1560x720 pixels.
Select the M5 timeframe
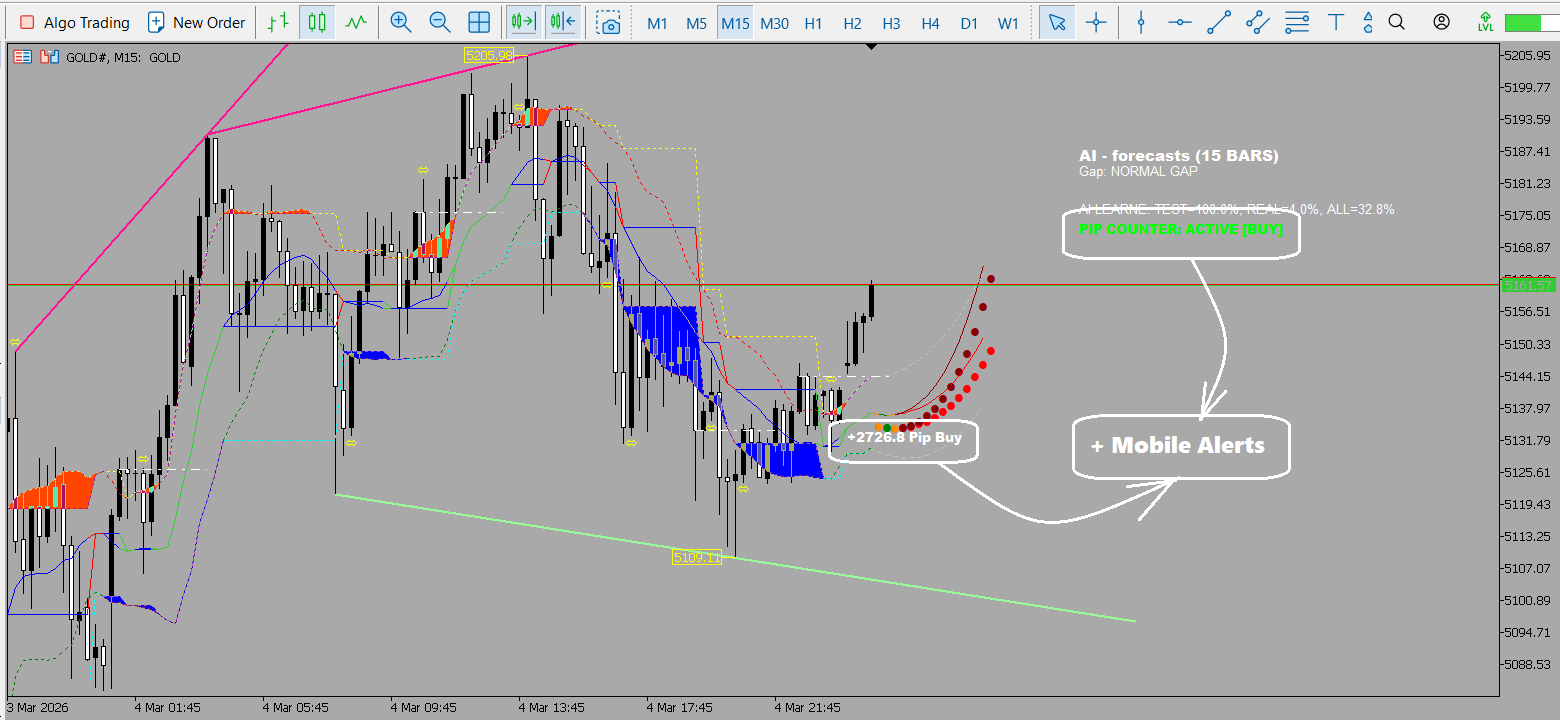[696, 23]
